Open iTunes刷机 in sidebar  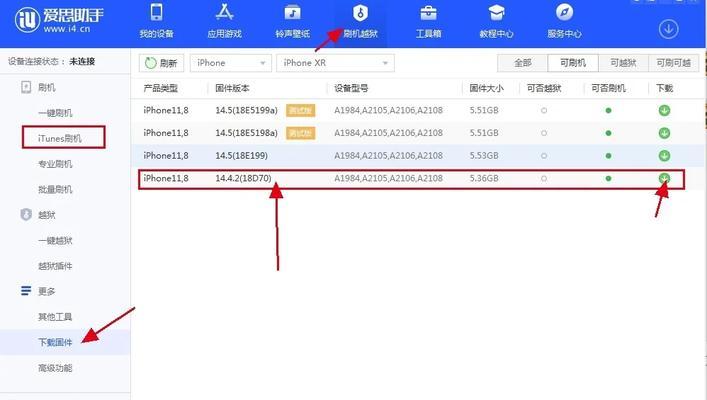[60, 138]
